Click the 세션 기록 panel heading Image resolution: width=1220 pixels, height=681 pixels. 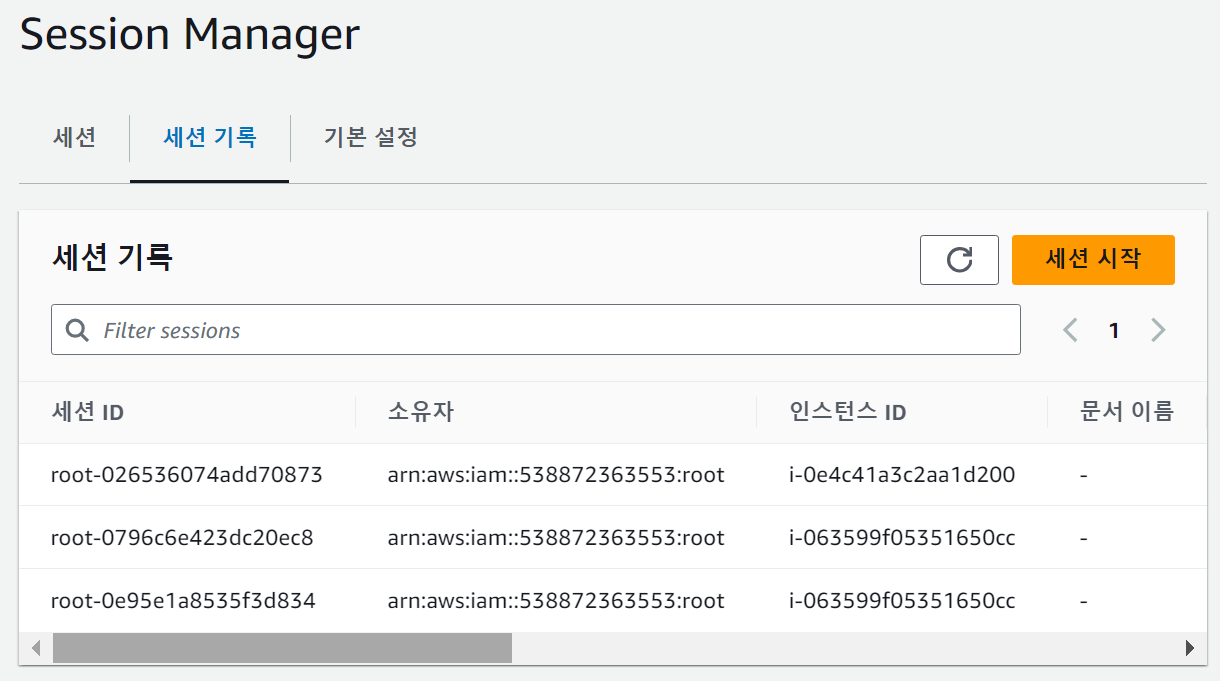(112, 258)
